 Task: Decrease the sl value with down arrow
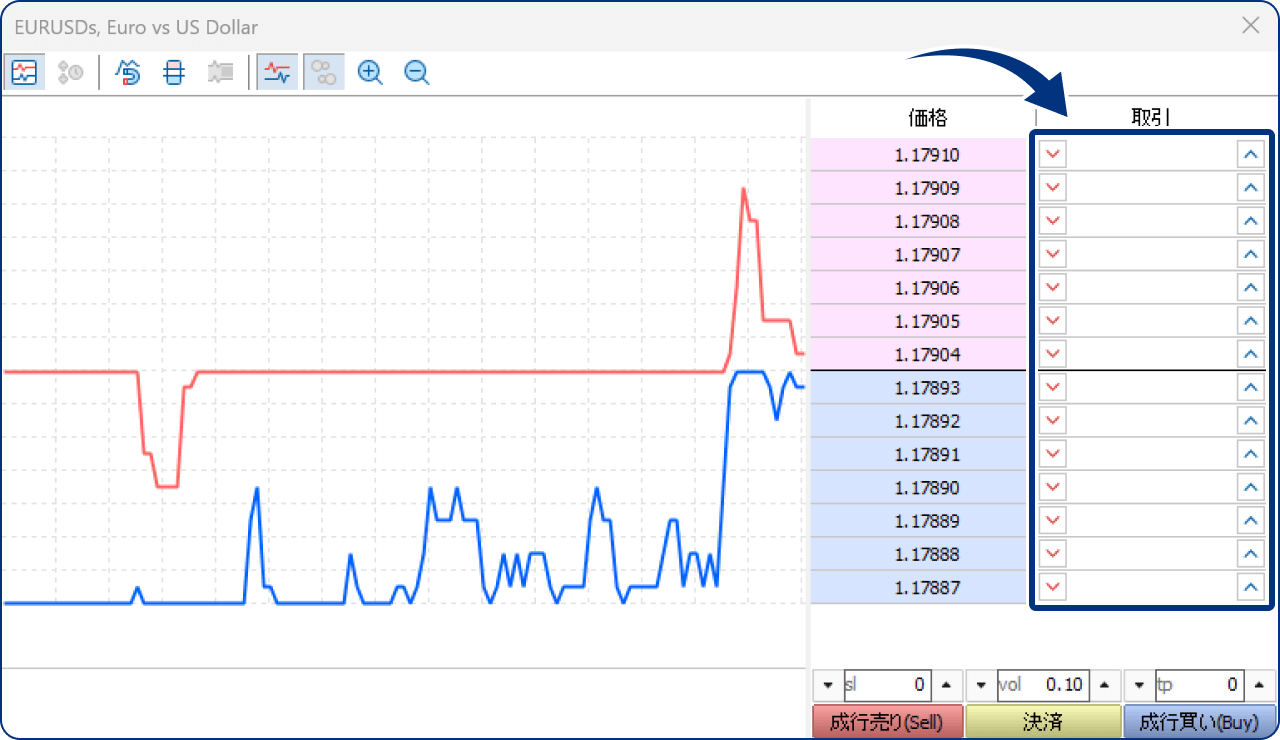(x=828, y=685)
